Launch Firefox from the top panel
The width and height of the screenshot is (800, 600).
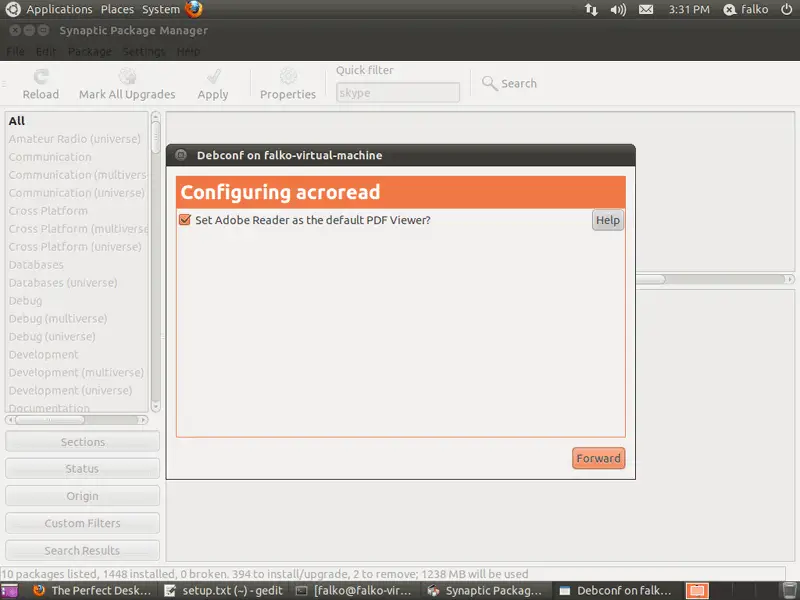point(194,9)
